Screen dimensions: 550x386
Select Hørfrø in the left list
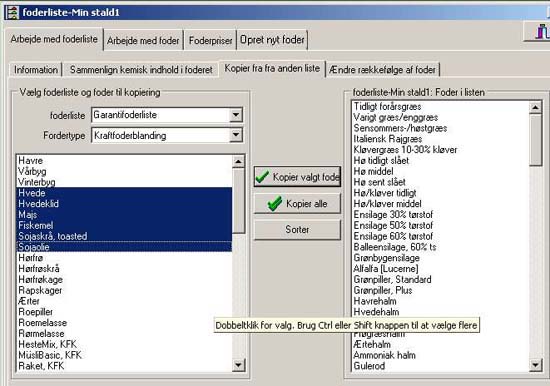pyautogui.click(x=124, y=258)
